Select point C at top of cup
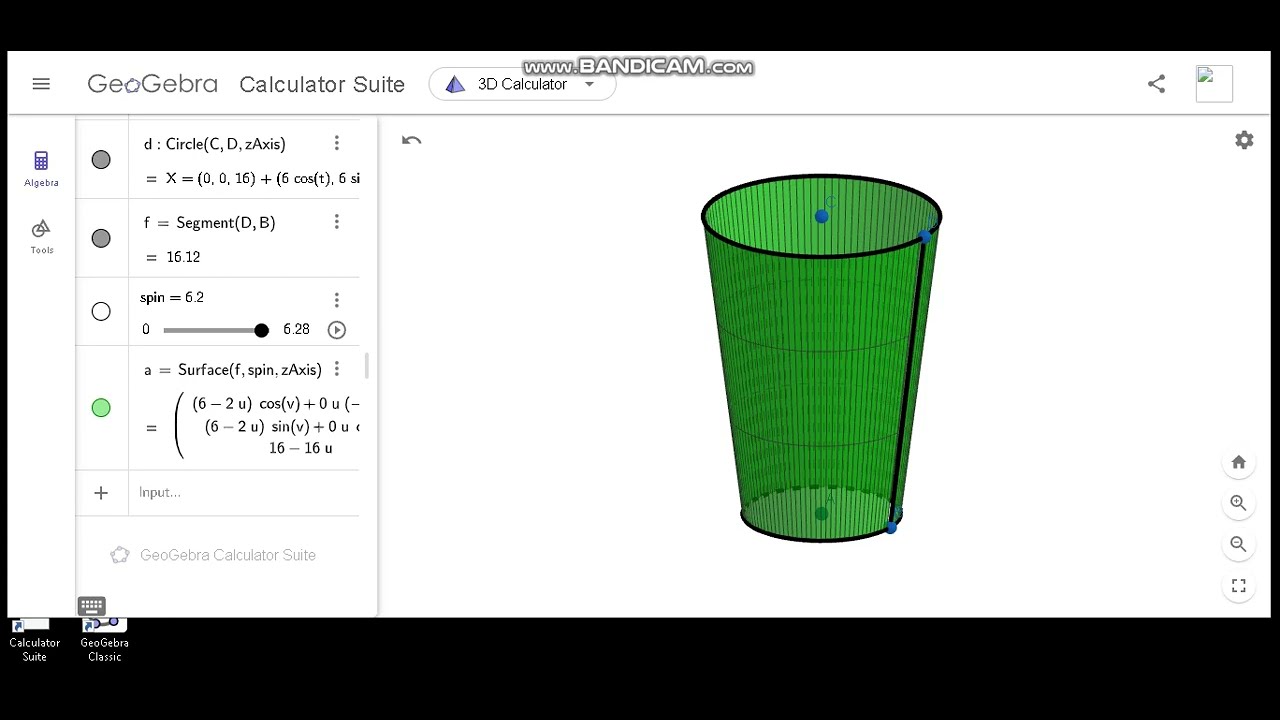Viewport: 1280px width, 720px height. (x=821, y=216)
